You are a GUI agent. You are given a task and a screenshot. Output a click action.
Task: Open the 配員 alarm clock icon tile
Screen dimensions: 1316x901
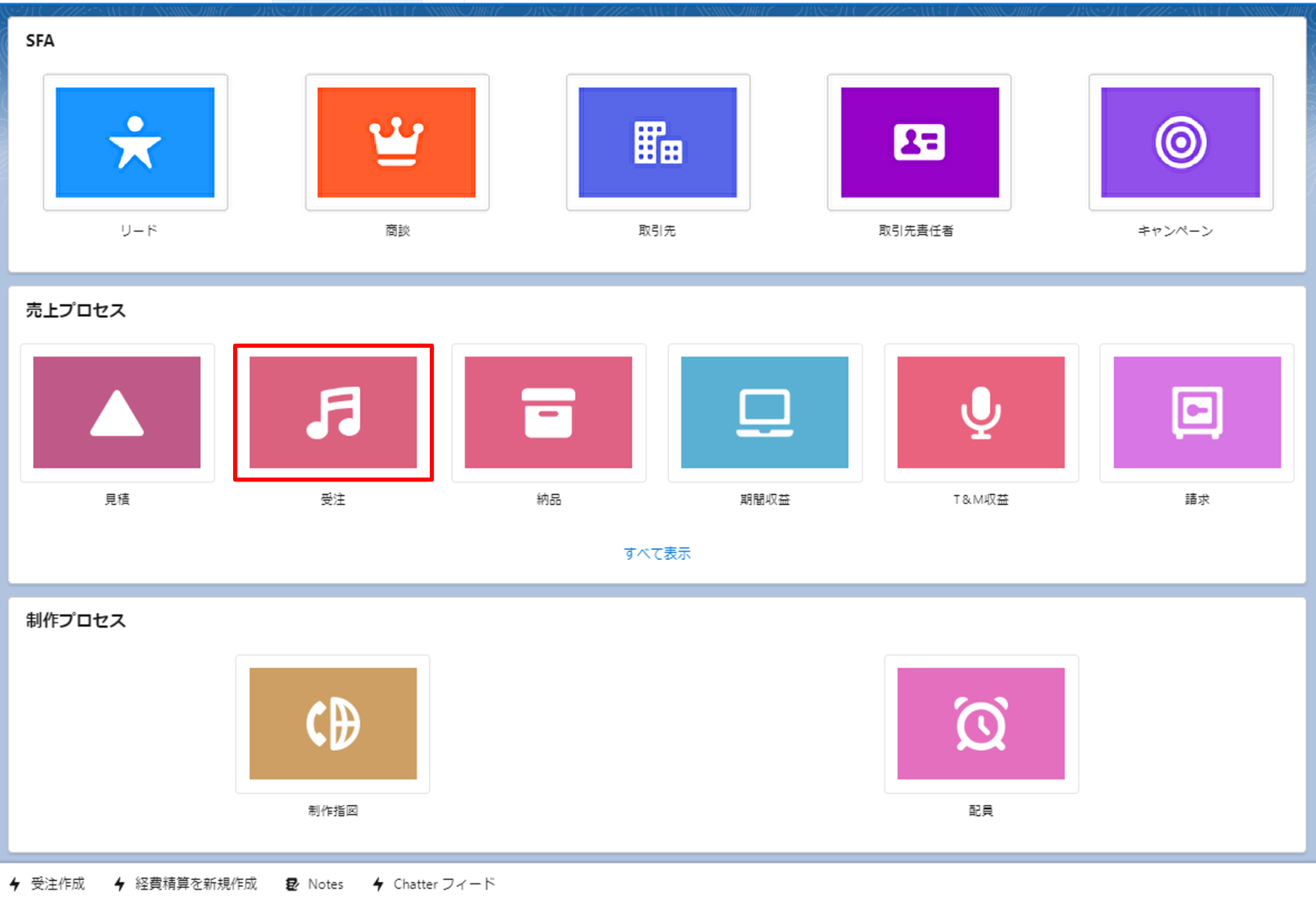pos(981,724)
